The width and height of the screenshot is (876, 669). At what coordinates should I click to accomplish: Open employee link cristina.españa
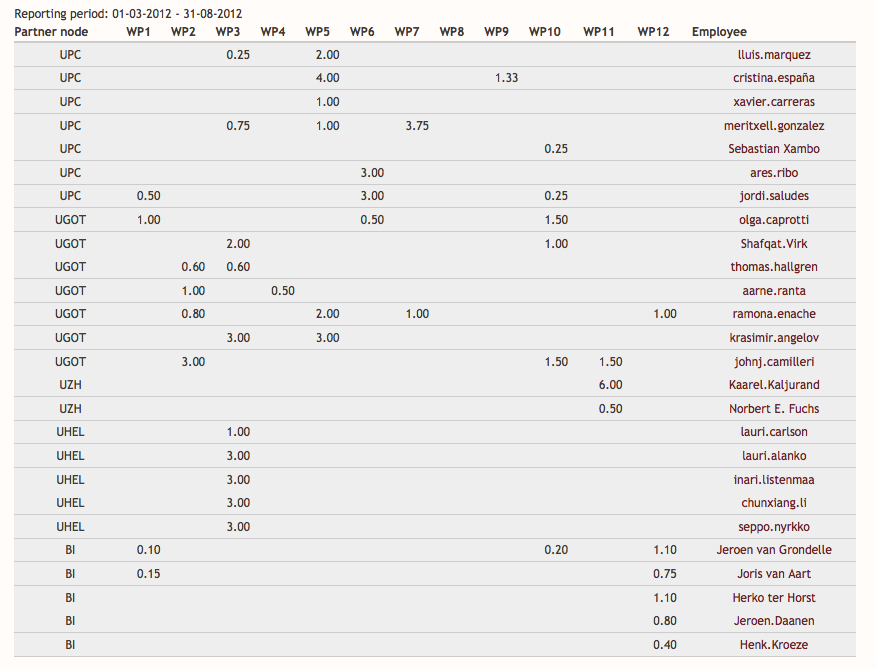(774, 78)
